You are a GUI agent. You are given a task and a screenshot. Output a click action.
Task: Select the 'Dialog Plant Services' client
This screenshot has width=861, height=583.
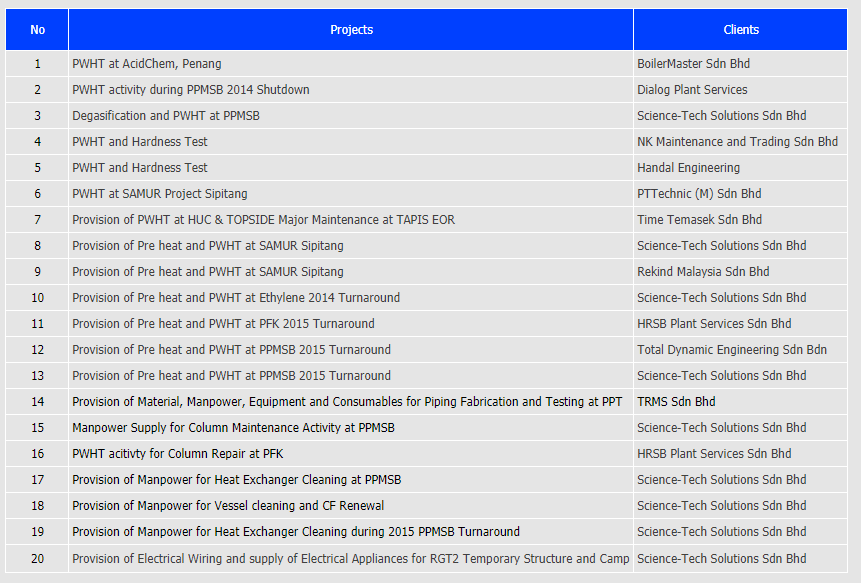(x=692, y=90)
